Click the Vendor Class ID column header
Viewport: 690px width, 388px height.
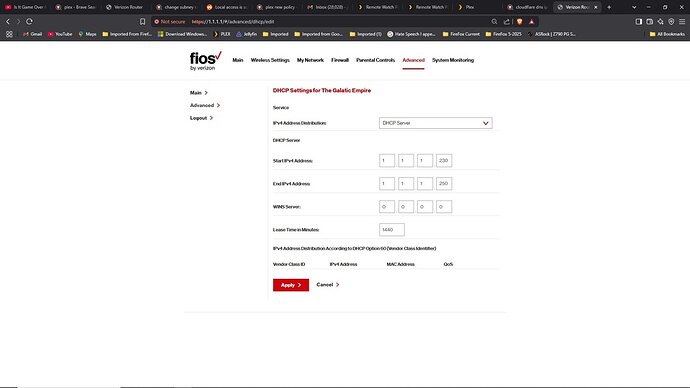[289, 264]
